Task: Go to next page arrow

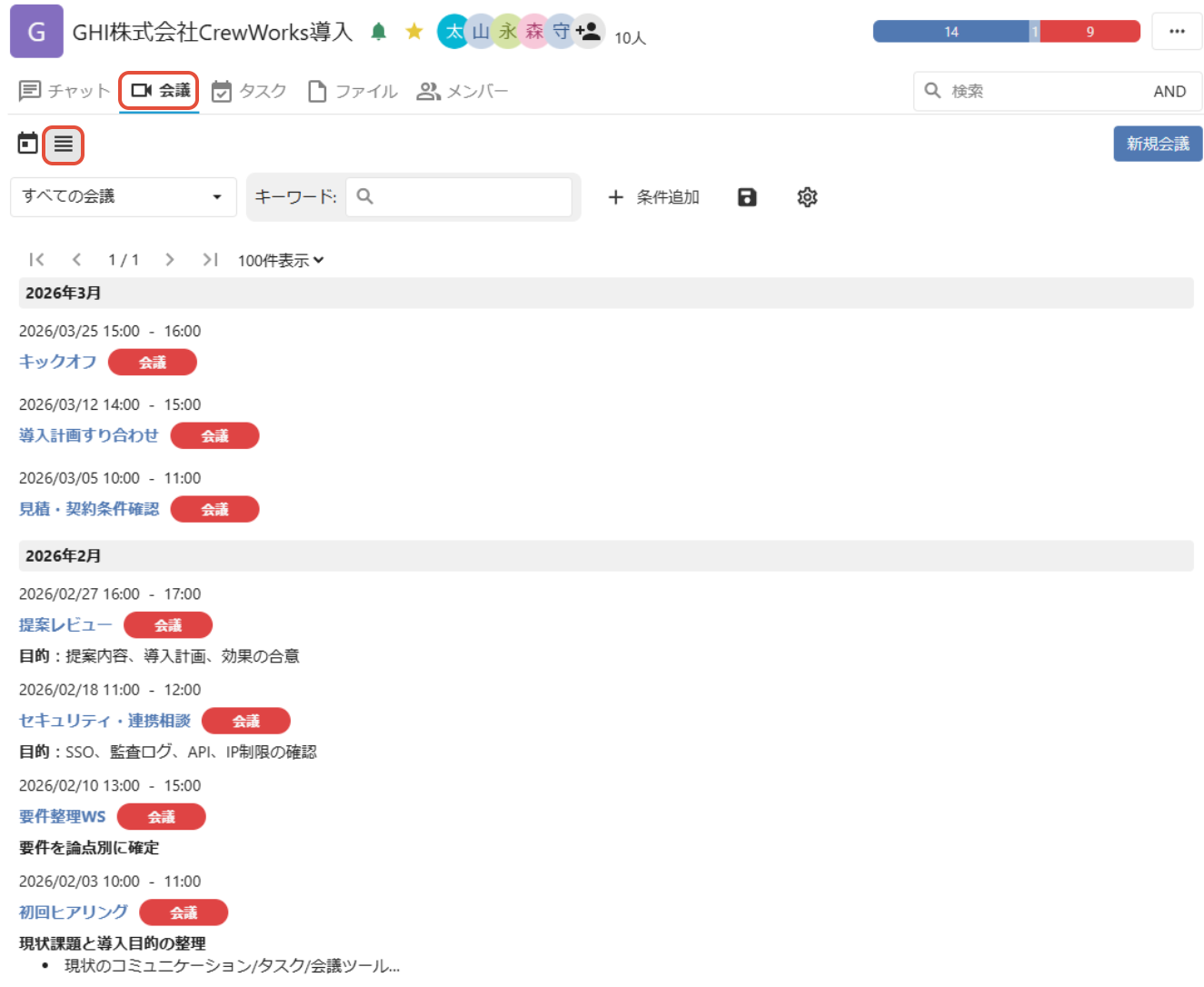Action: pos(170,260)
